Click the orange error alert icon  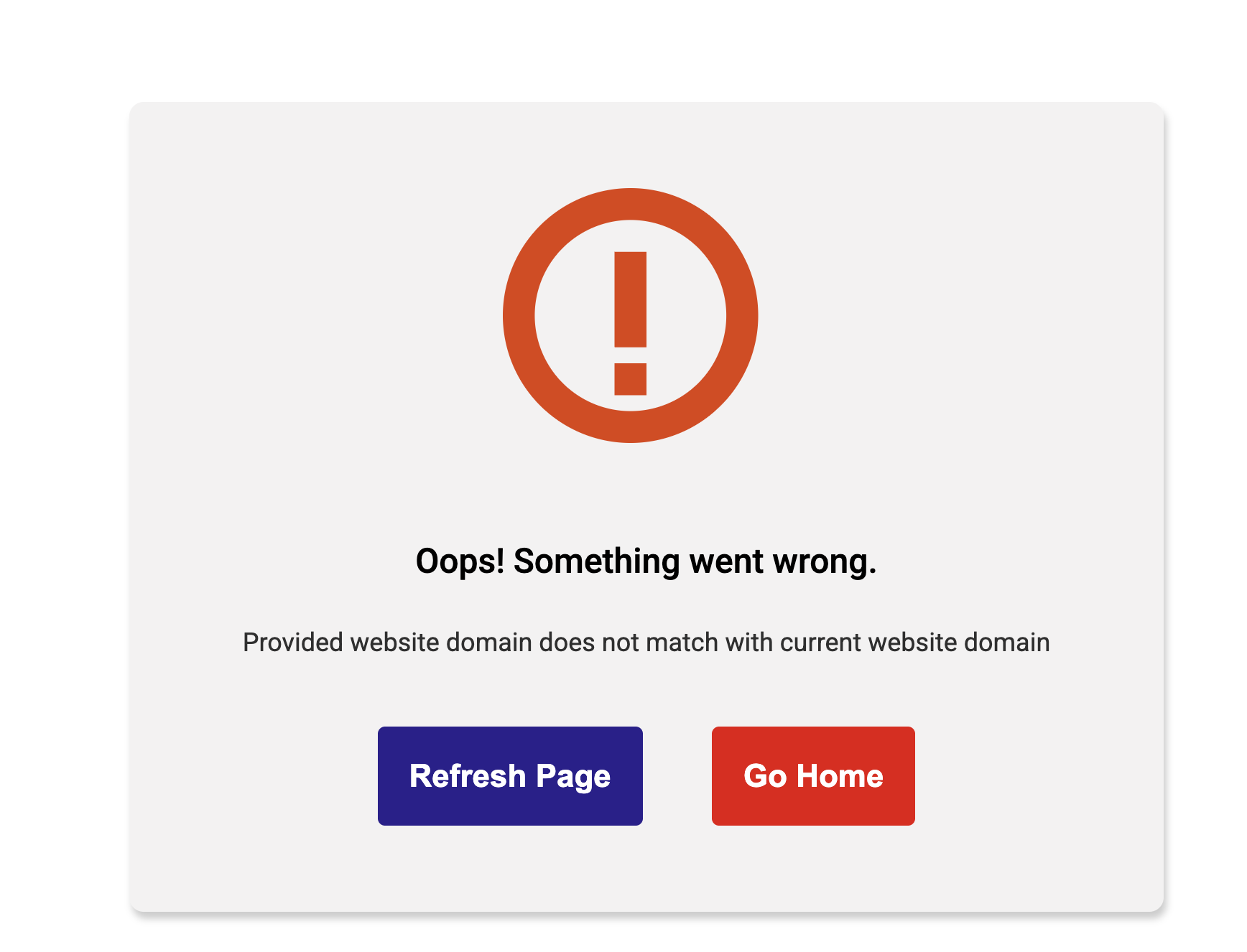(x=631, y=315)
